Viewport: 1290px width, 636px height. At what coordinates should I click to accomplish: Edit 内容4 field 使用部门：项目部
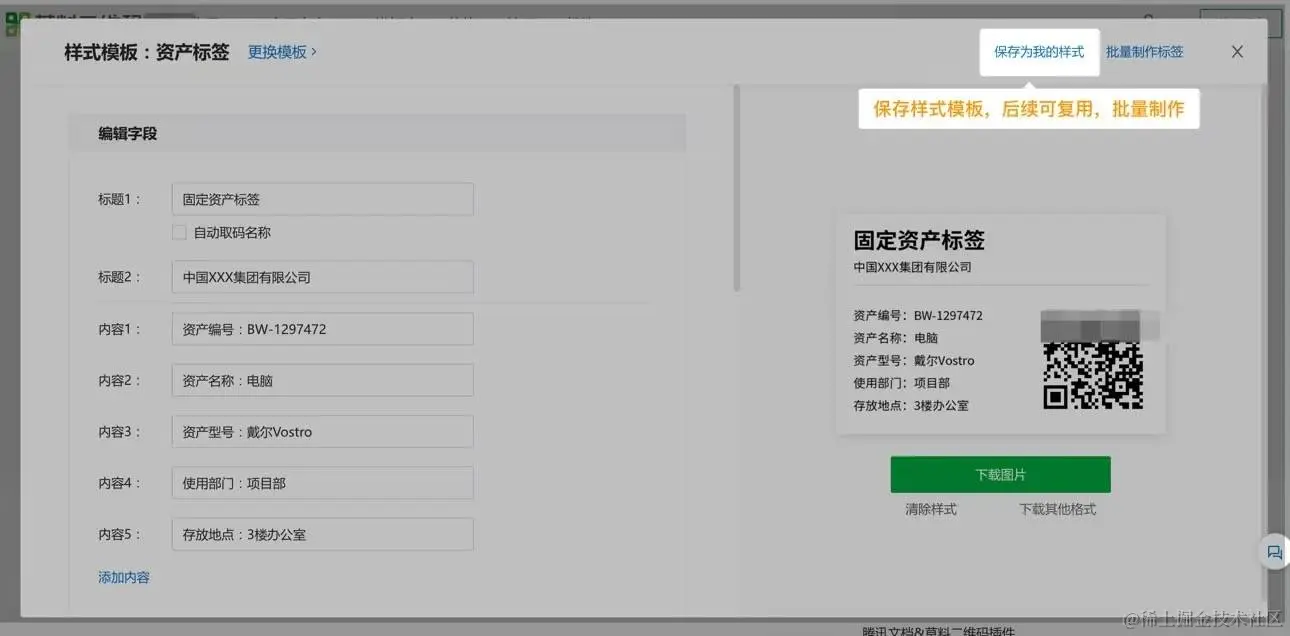click(x=322, y=483)
